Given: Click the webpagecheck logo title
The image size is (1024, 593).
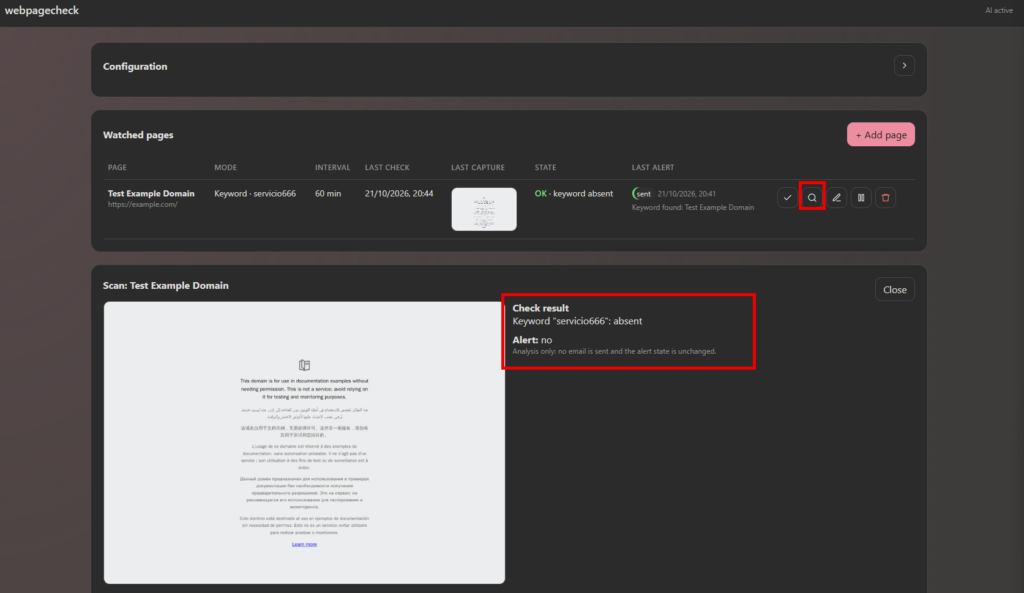Looking at the screenshot, I should pyautogui.click(x=42, y=10).
